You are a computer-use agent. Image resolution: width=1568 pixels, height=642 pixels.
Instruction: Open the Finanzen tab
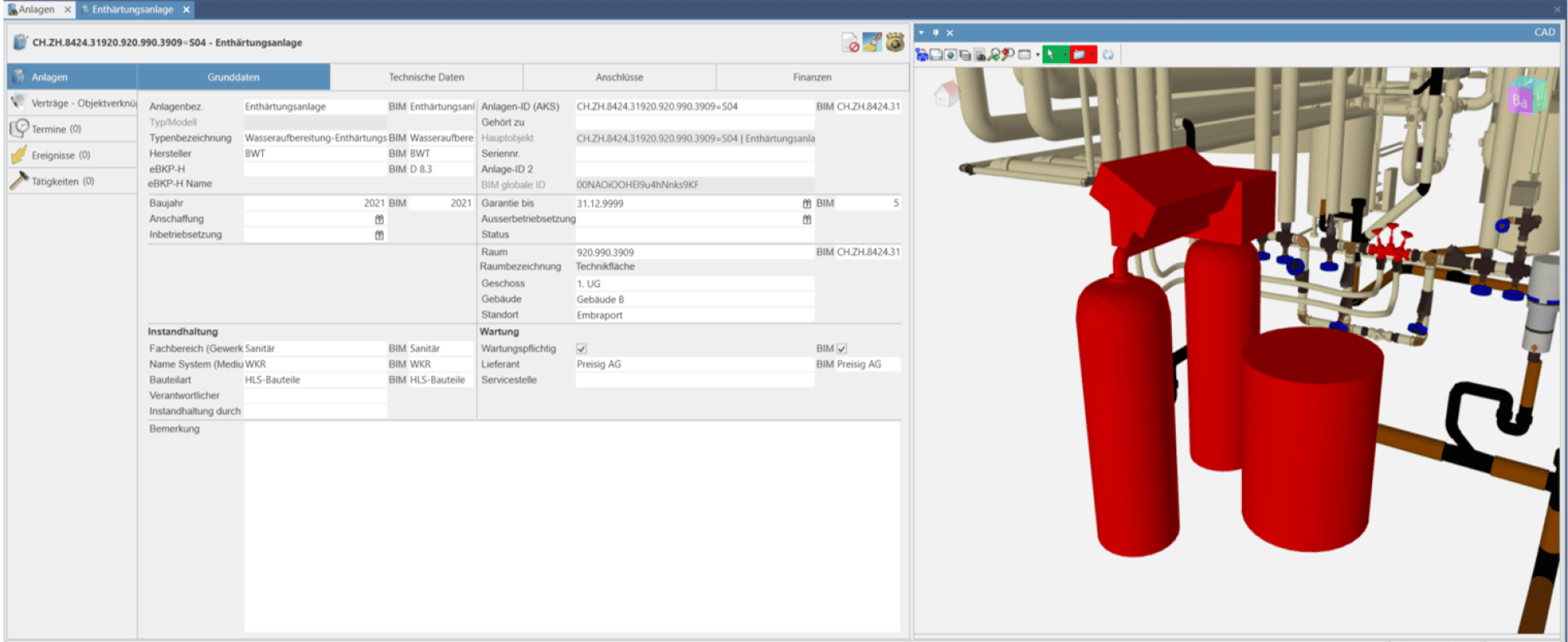point(812,77)
